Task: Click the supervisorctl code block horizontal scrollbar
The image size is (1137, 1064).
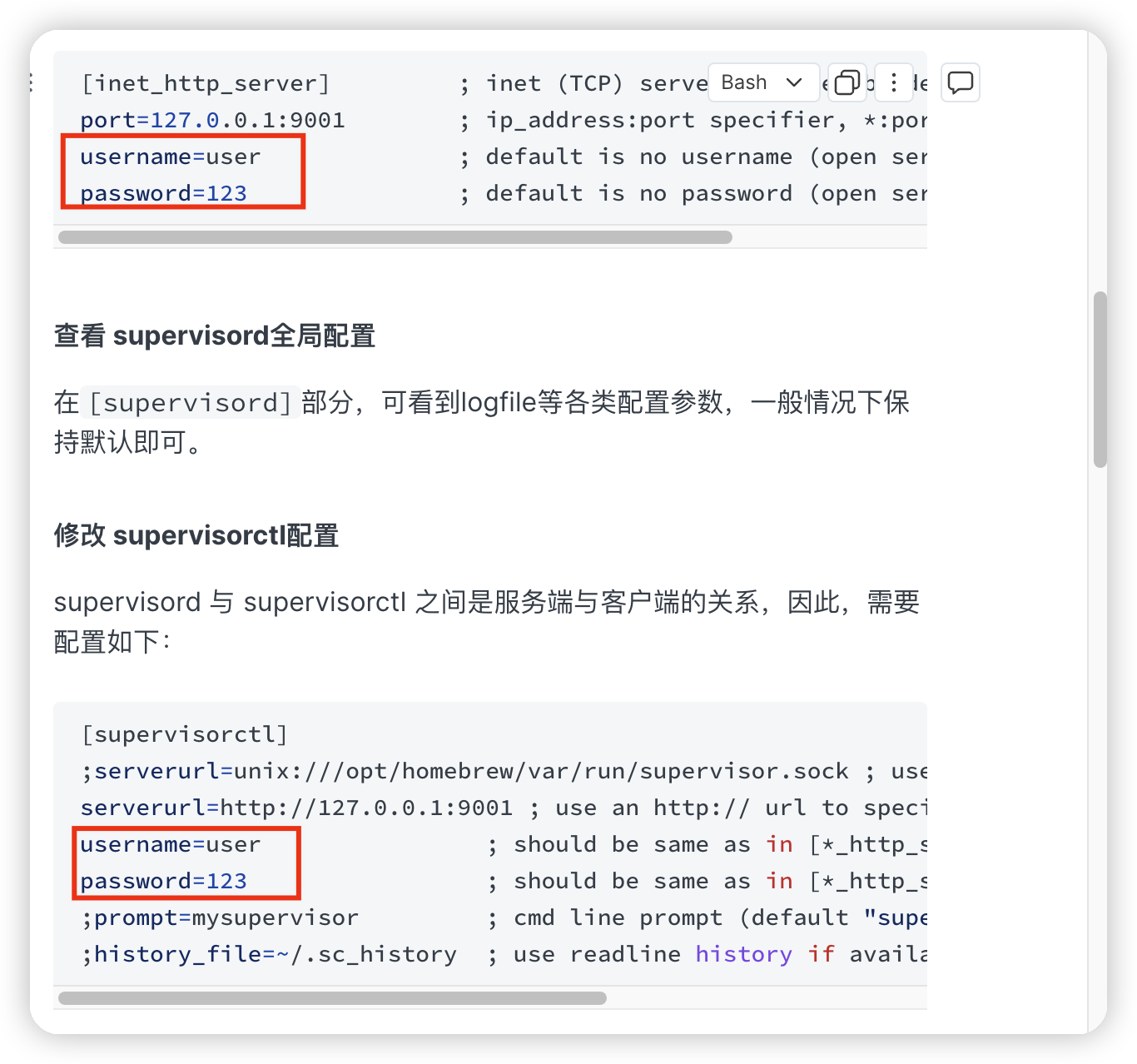Action: pos(332,998)
